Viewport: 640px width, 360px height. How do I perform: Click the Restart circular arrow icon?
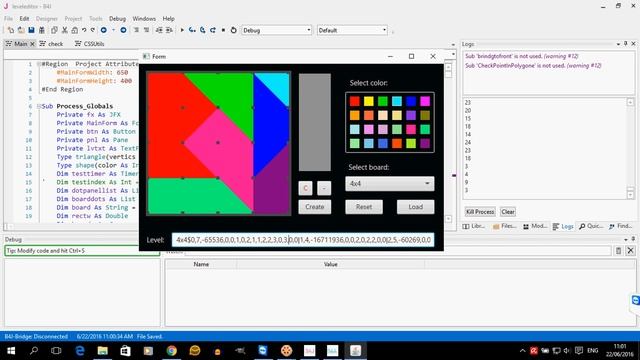coord(233,30)
